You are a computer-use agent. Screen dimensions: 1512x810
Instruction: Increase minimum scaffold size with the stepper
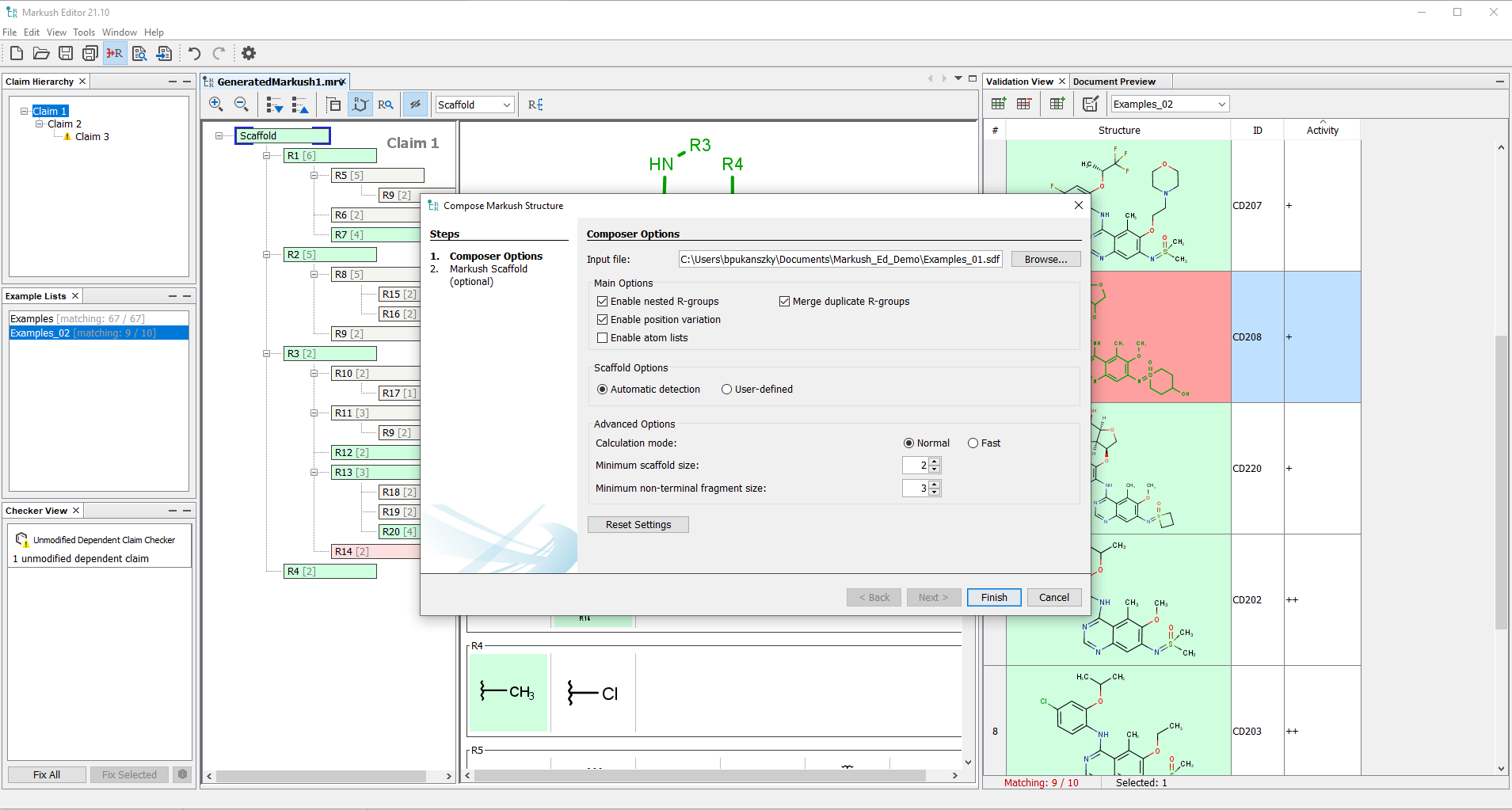tap(935, 462)
